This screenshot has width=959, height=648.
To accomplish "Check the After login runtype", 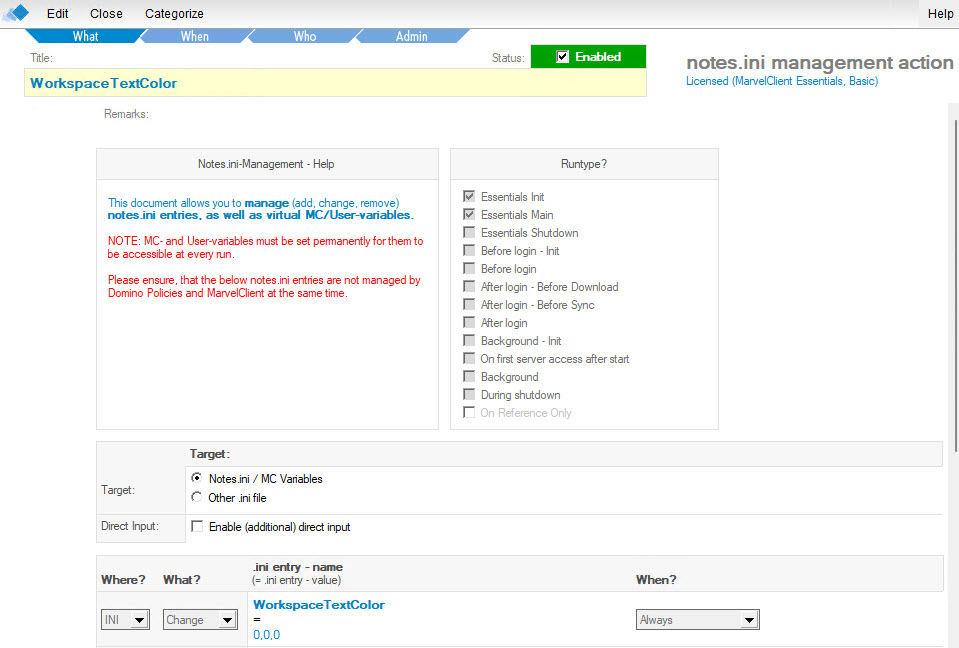I will 469,322.
